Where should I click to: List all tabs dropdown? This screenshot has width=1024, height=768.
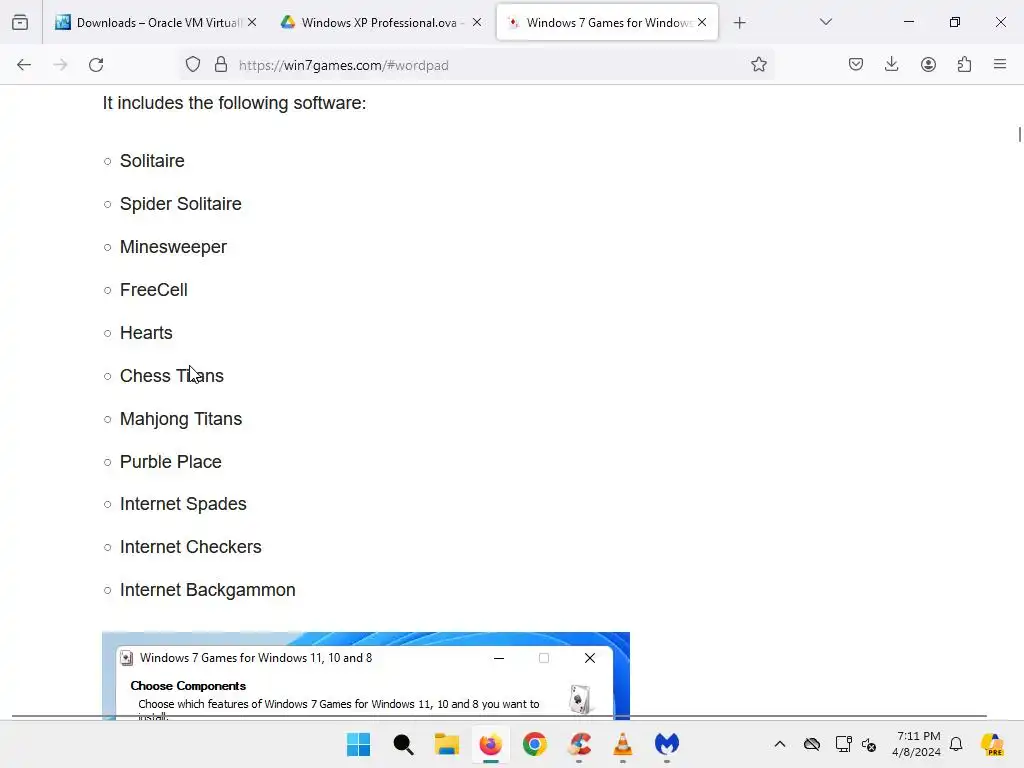825,22
